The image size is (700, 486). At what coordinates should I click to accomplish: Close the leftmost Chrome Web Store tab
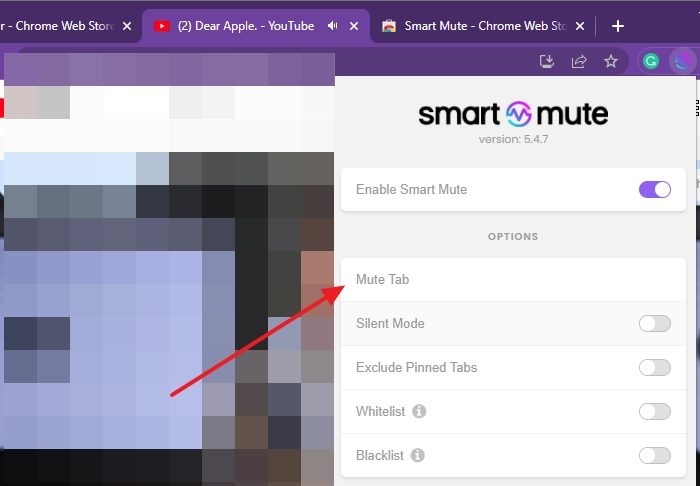[127, 26]
